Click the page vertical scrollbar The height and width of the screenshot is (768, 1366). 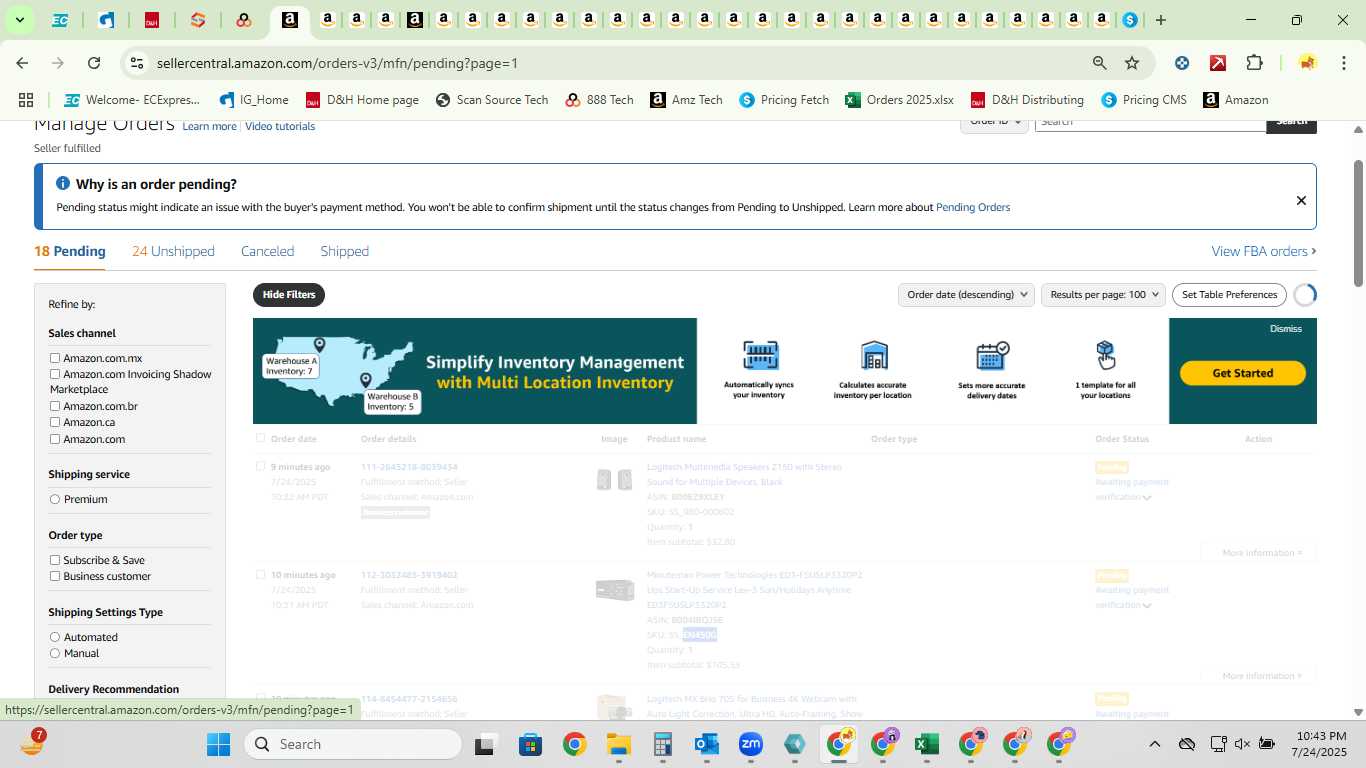pos(1358,222)
